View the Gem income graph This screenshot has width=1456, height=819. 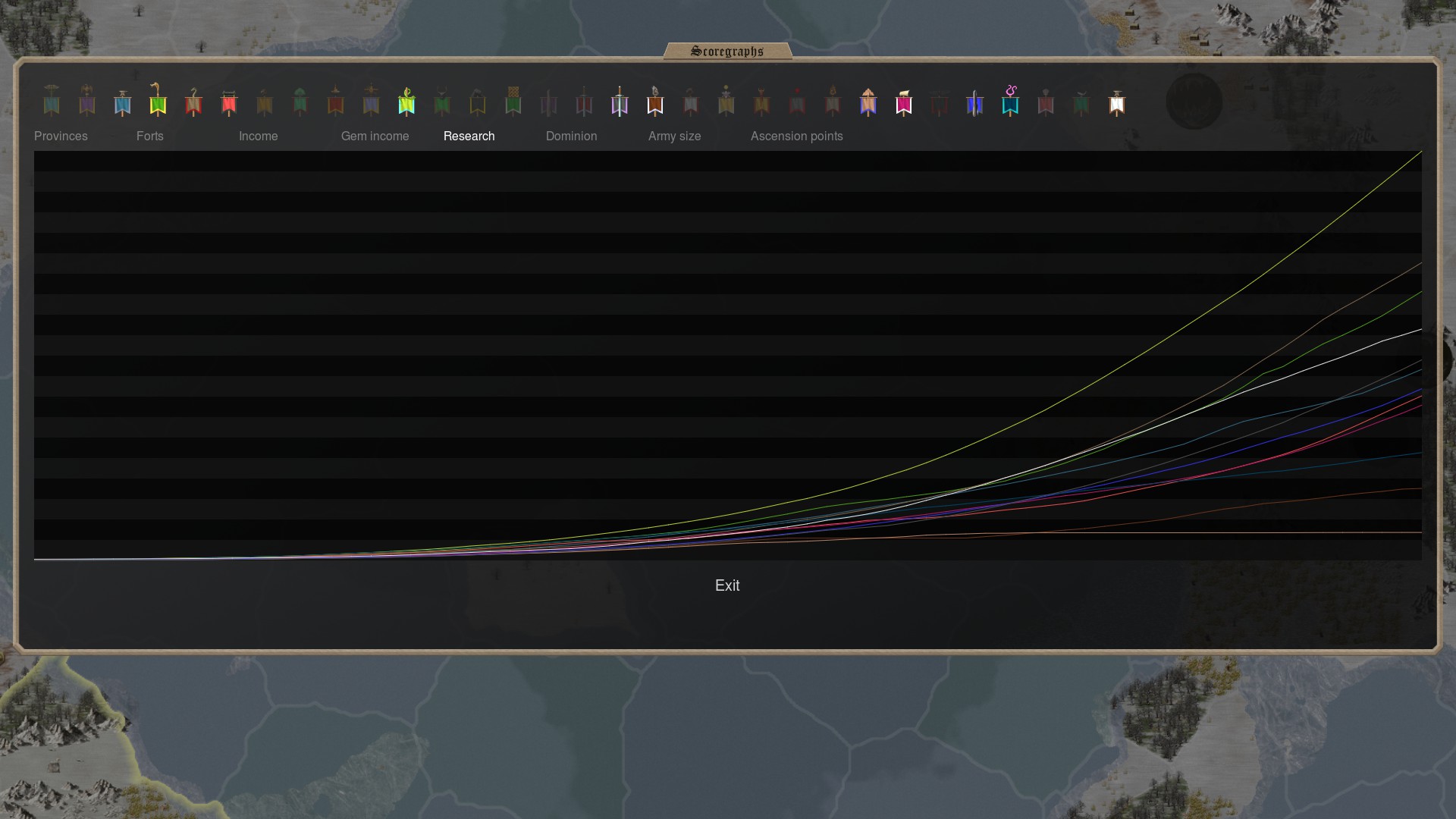point(375,136)
